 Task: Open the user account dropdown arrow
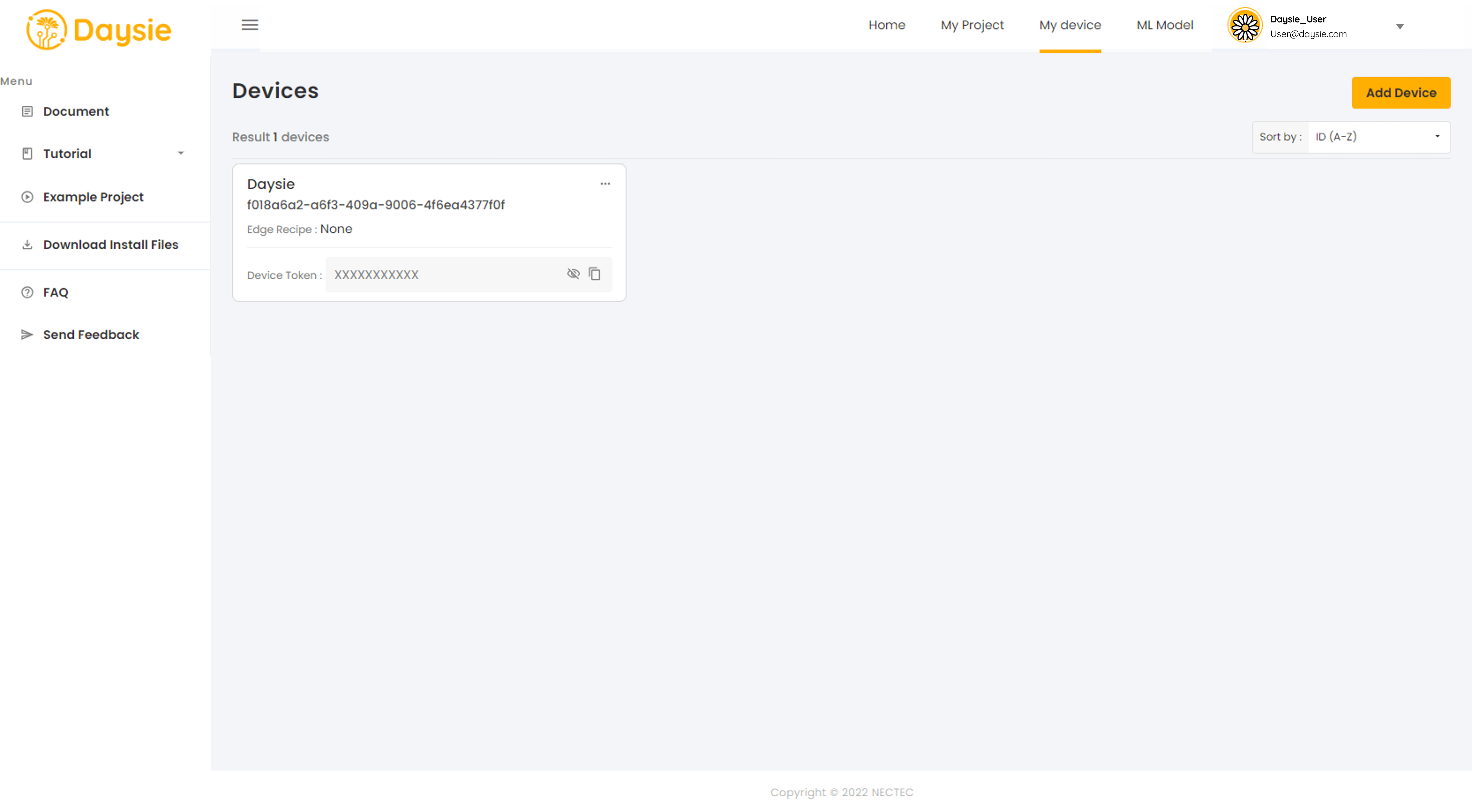(x=1399, y=26)
